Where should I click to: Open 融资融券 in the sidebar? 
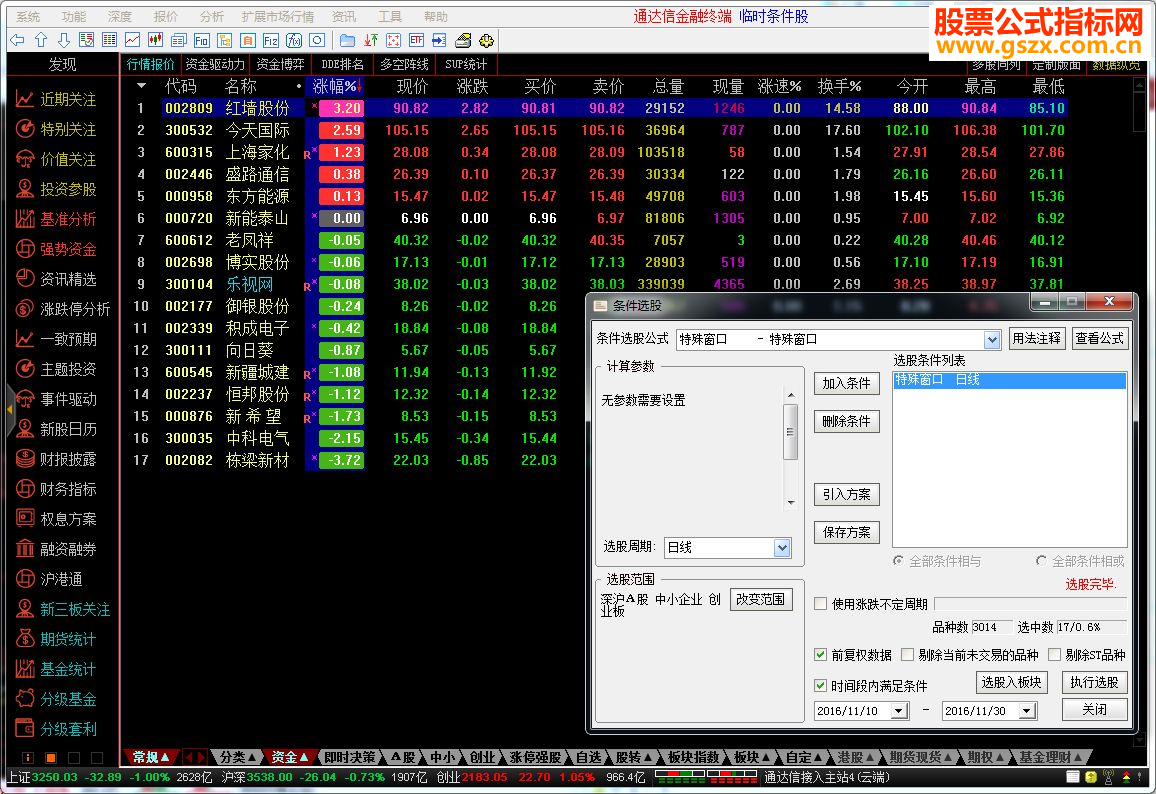pos(57,549)
